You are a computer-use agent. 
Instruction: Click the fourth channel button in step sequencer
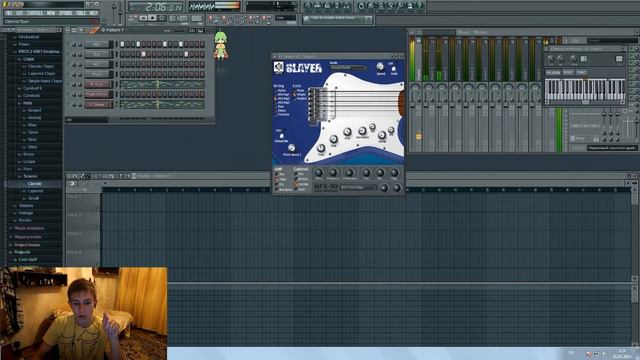pyautogui.click(x=98, y=74)
